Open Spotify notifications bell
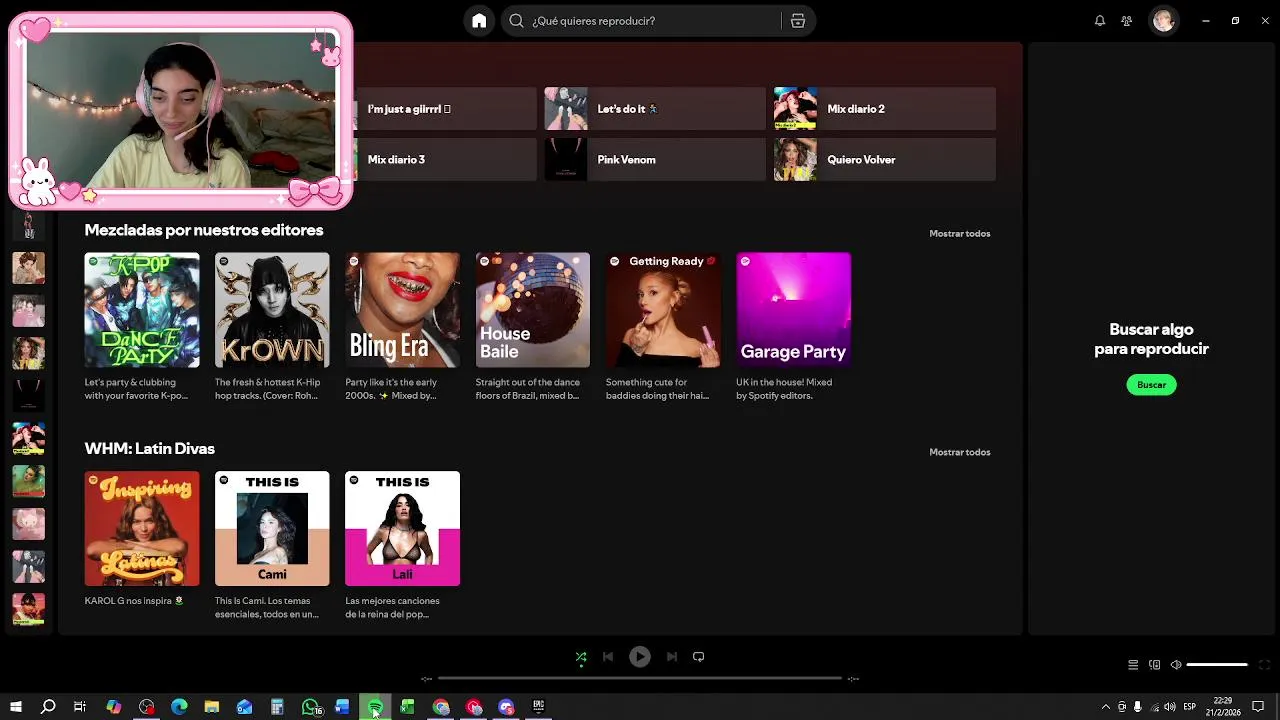Viewport: 1280px width, 720px height. [1100, 21]
